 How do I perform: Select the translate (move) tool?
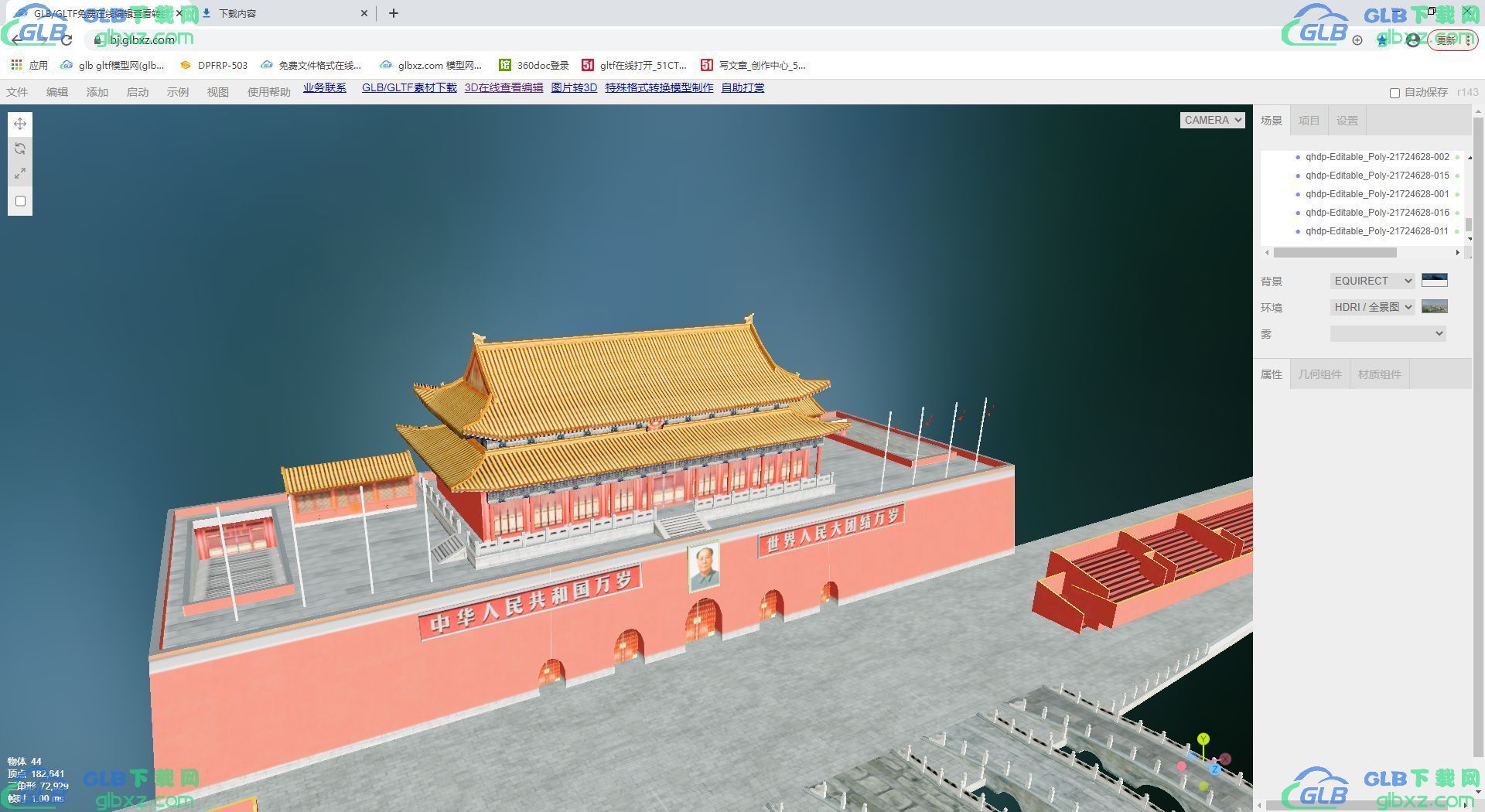point(20,124)
